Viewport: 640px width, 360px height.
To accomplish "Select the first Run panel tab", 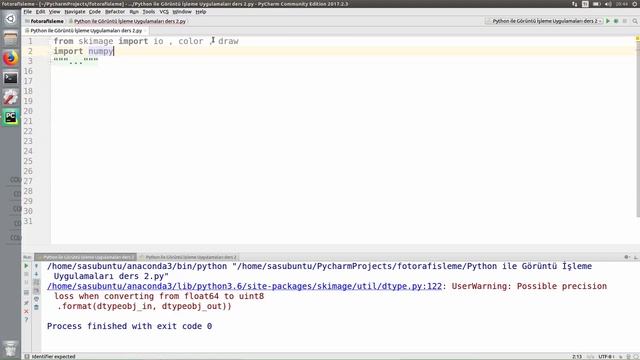I will click(x=85, y=257).
